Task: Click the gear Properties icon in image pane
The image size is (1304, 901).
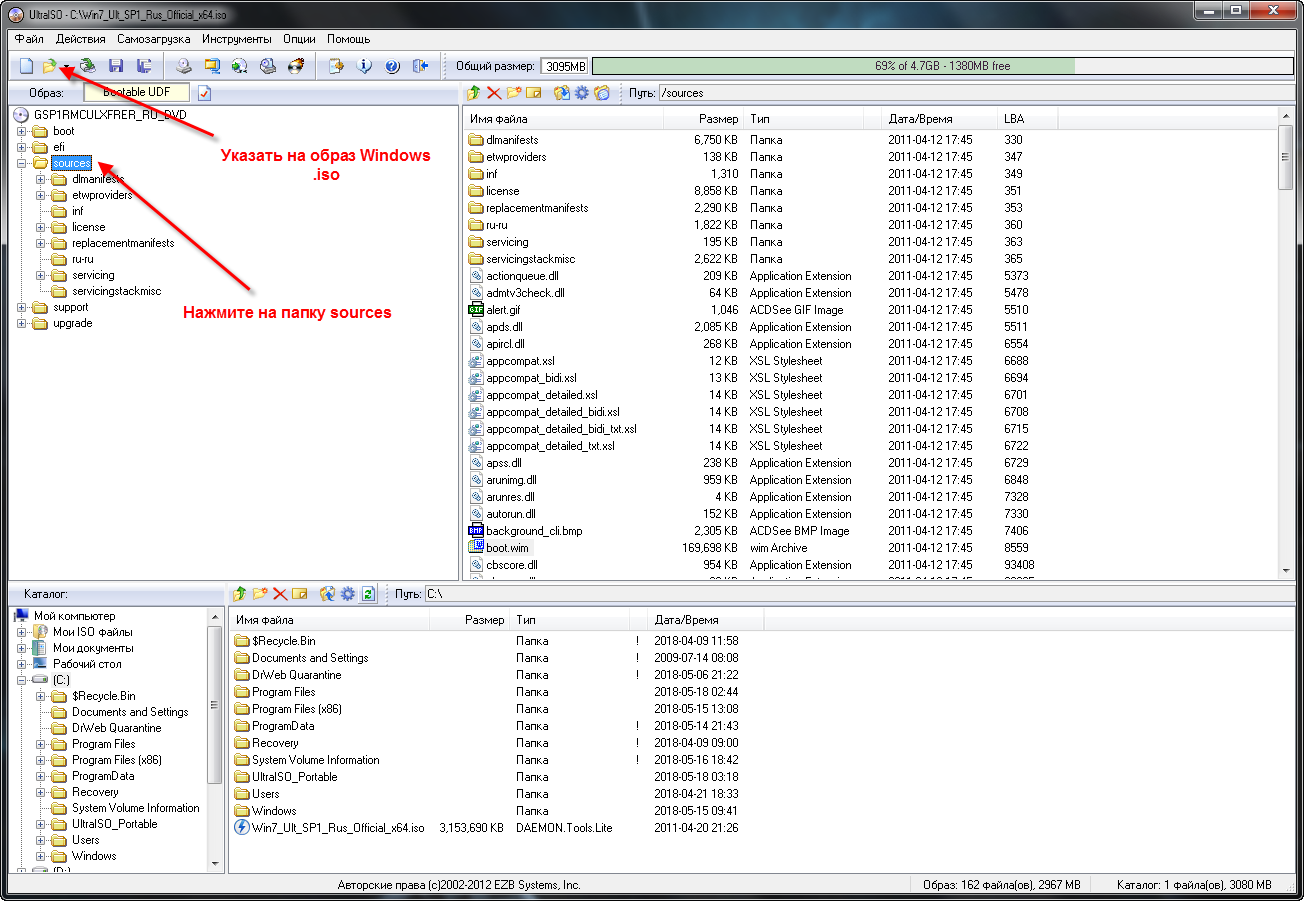Action: tap(582, 93)
